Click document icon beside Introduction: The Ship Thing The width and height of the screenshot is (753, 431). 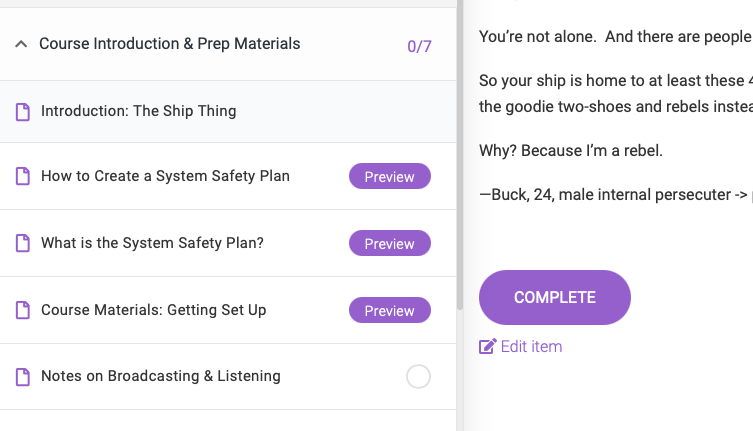(x=23, y=112)
